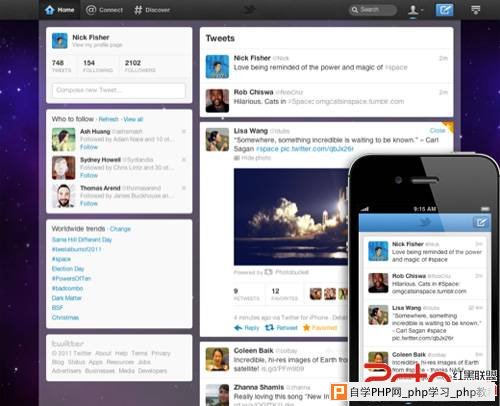Open the Election Day trend
This screenshot has width=500, height=406.
[68, 269]
